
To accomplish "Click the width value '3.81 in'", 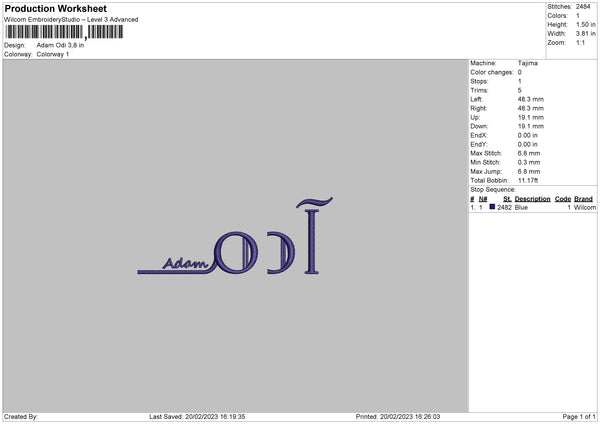I will pos(586,34).
